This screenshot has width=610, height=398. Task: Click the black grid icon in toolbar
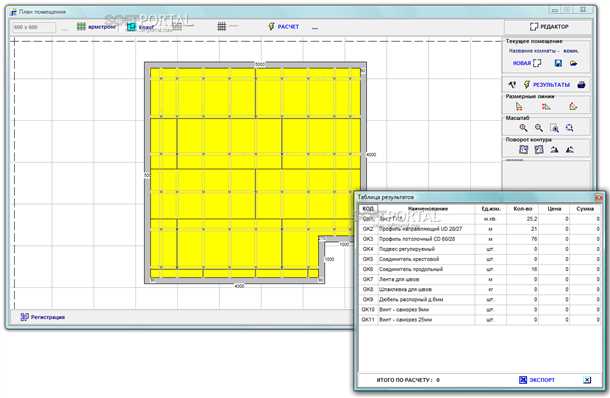(x=222, y=26)
